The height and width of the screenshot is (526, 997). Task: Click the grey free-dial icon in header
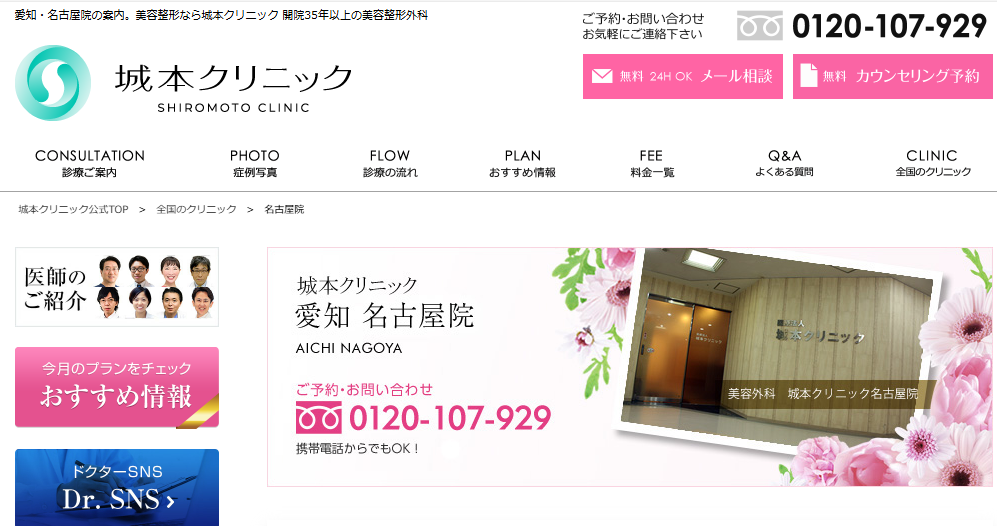[x=760, y=25]
